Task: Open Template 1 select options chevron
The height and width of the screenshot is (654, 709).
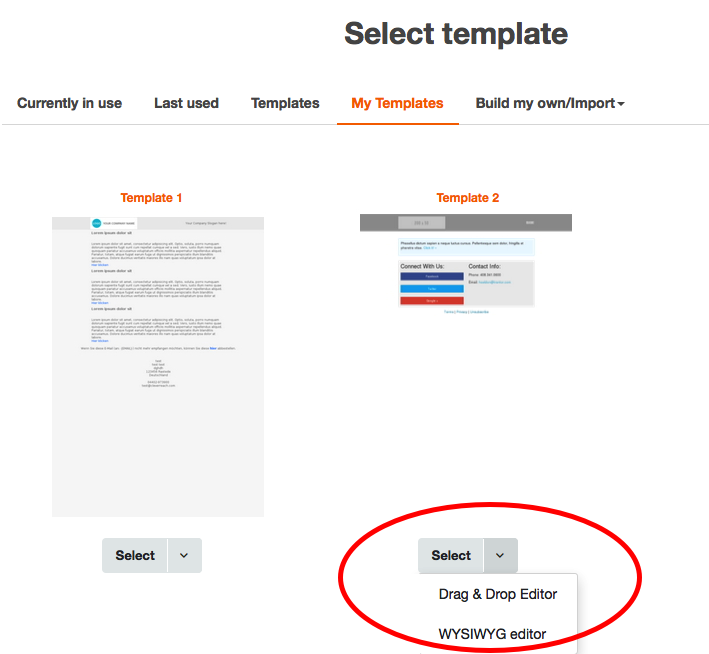Action: (x=184, y=556)
